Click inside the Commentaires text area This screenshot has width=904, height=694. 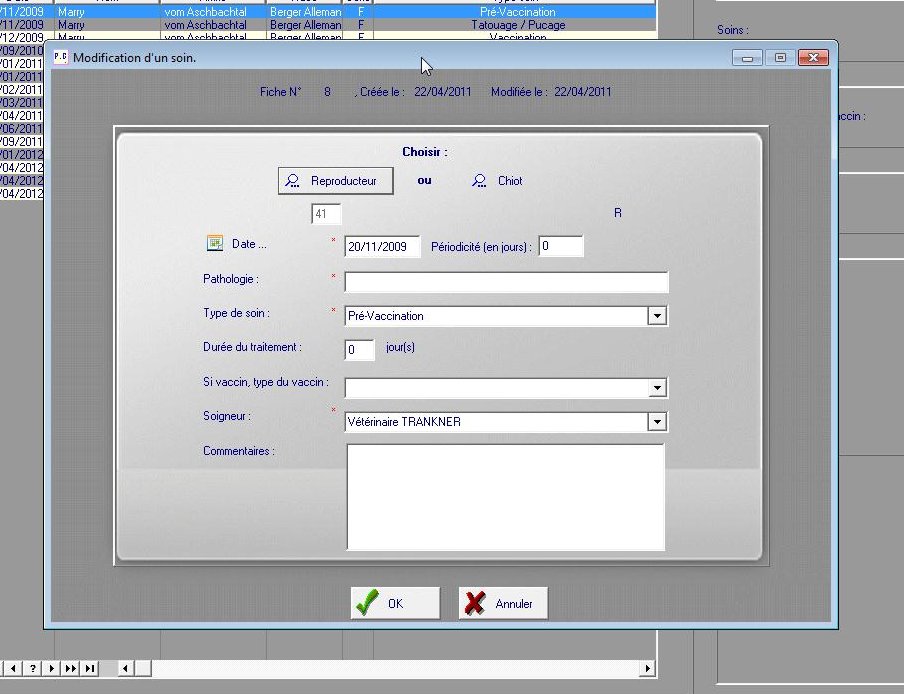(505, 497)
